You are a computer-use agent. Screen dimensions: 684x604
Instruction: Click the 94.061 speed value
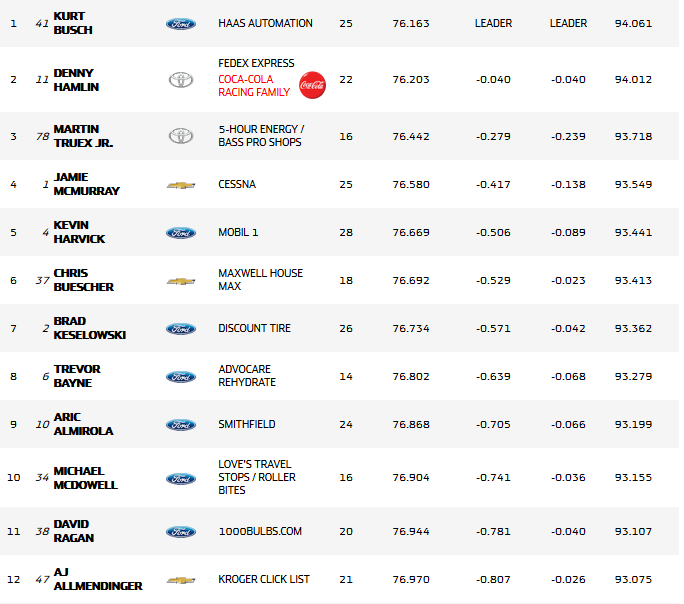point(633,23)
